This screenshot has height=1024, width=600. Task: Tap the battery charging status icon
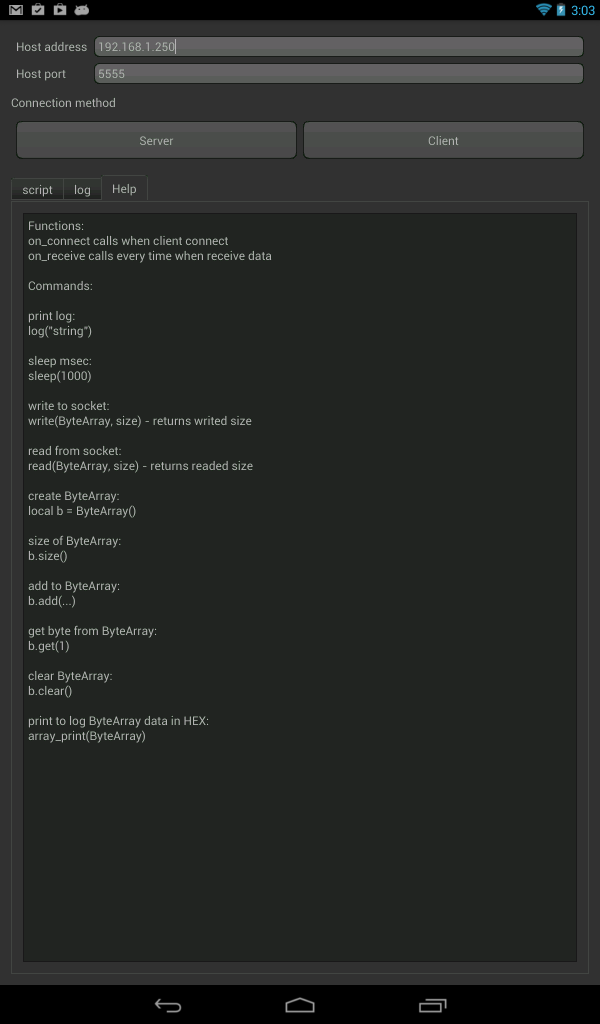[x=562, y=10]
